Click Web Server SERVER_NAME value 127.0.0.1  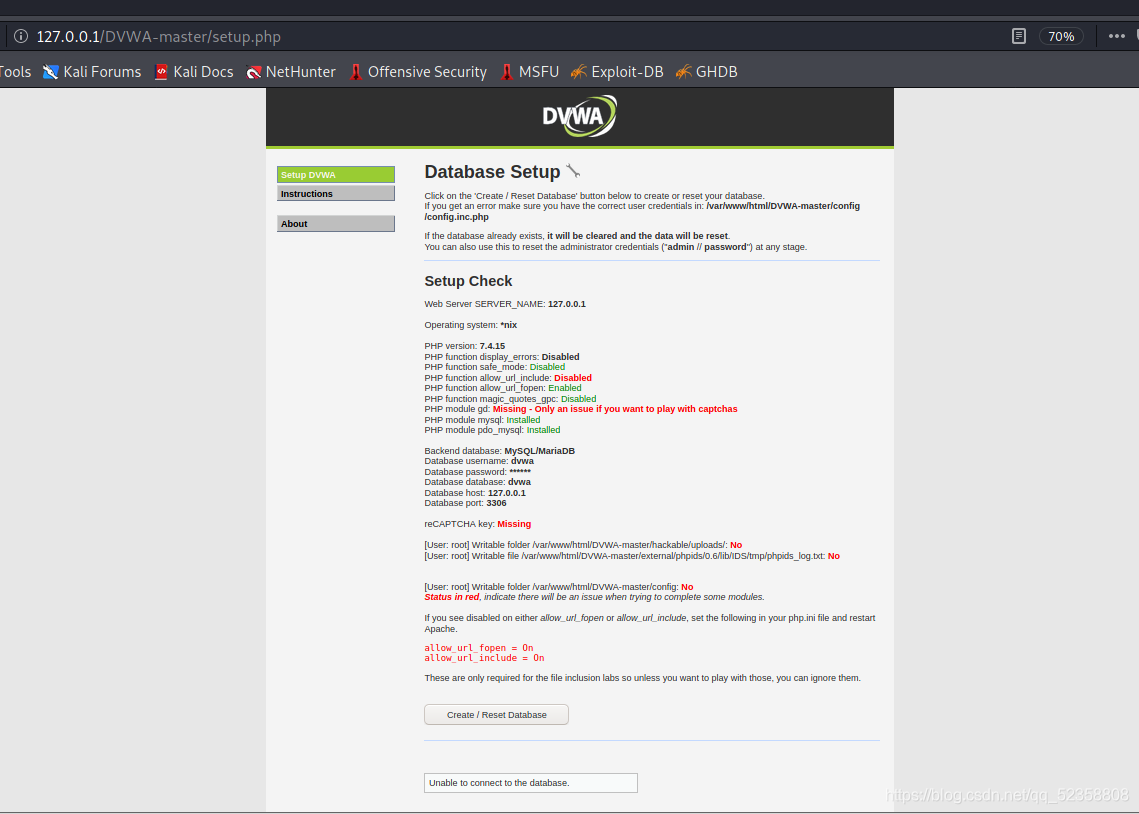pos(567,304)
